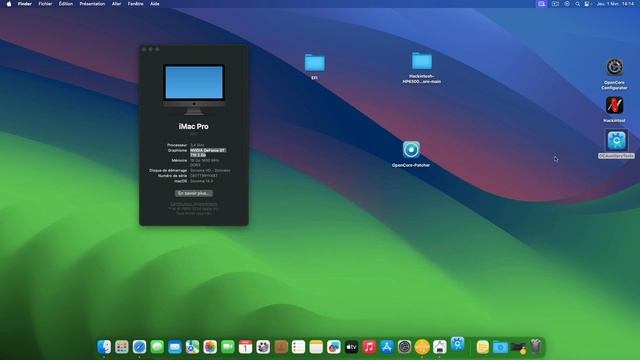The height and width of the screenshot is (360, 640).
Task: Open the Édition menu
Action: tap(66, 4)
